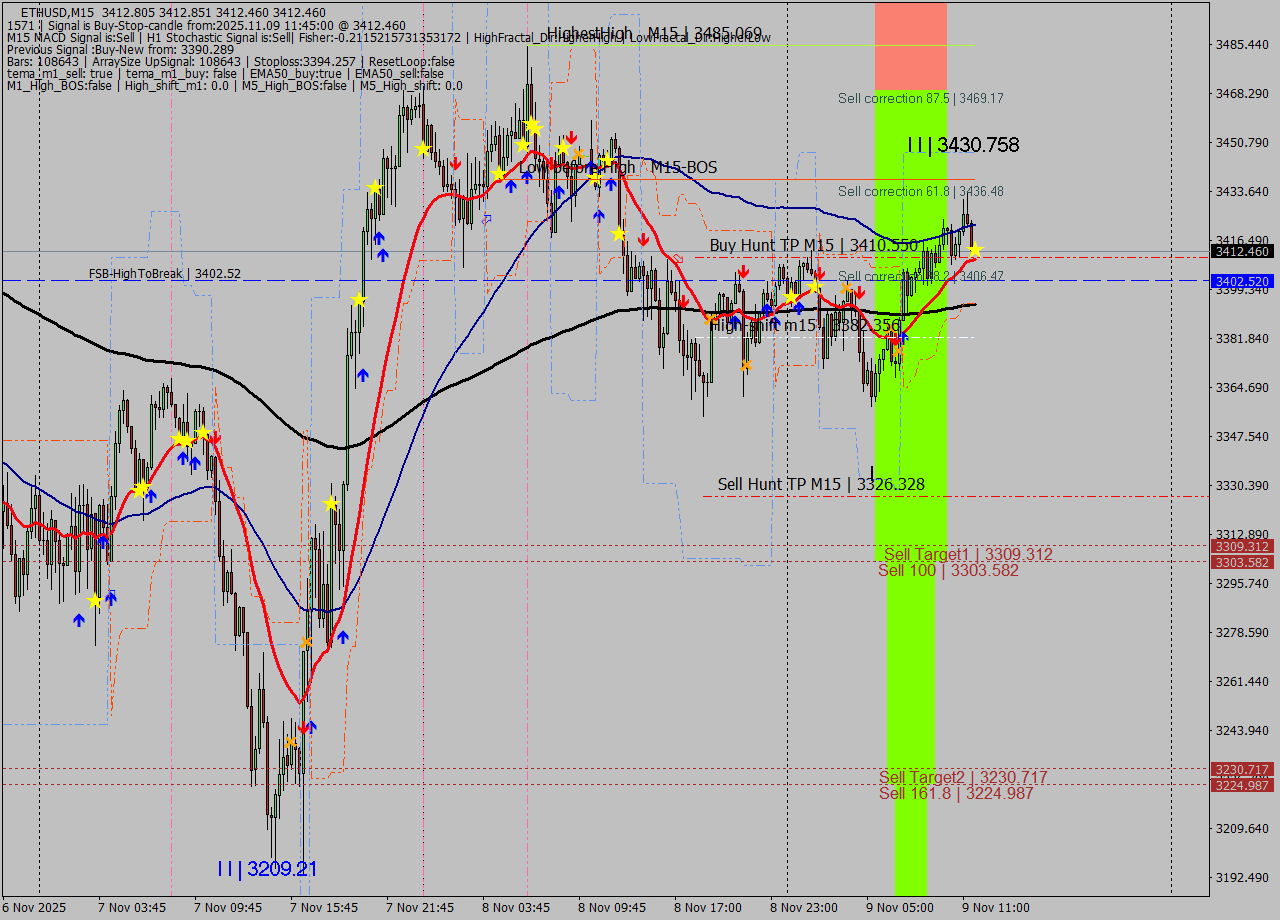Select the Sell Hunt TP M15 label

pyautogui.click(x=820, y=485)
